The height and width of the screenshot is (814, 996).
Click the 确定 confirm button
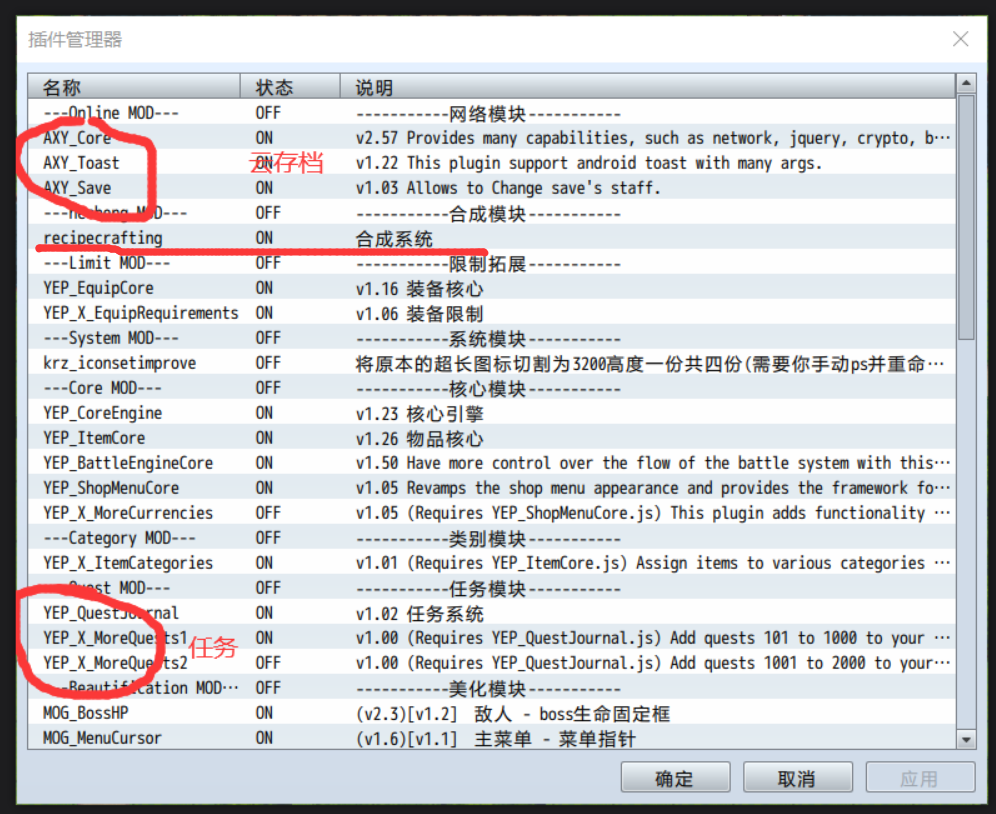675,778
